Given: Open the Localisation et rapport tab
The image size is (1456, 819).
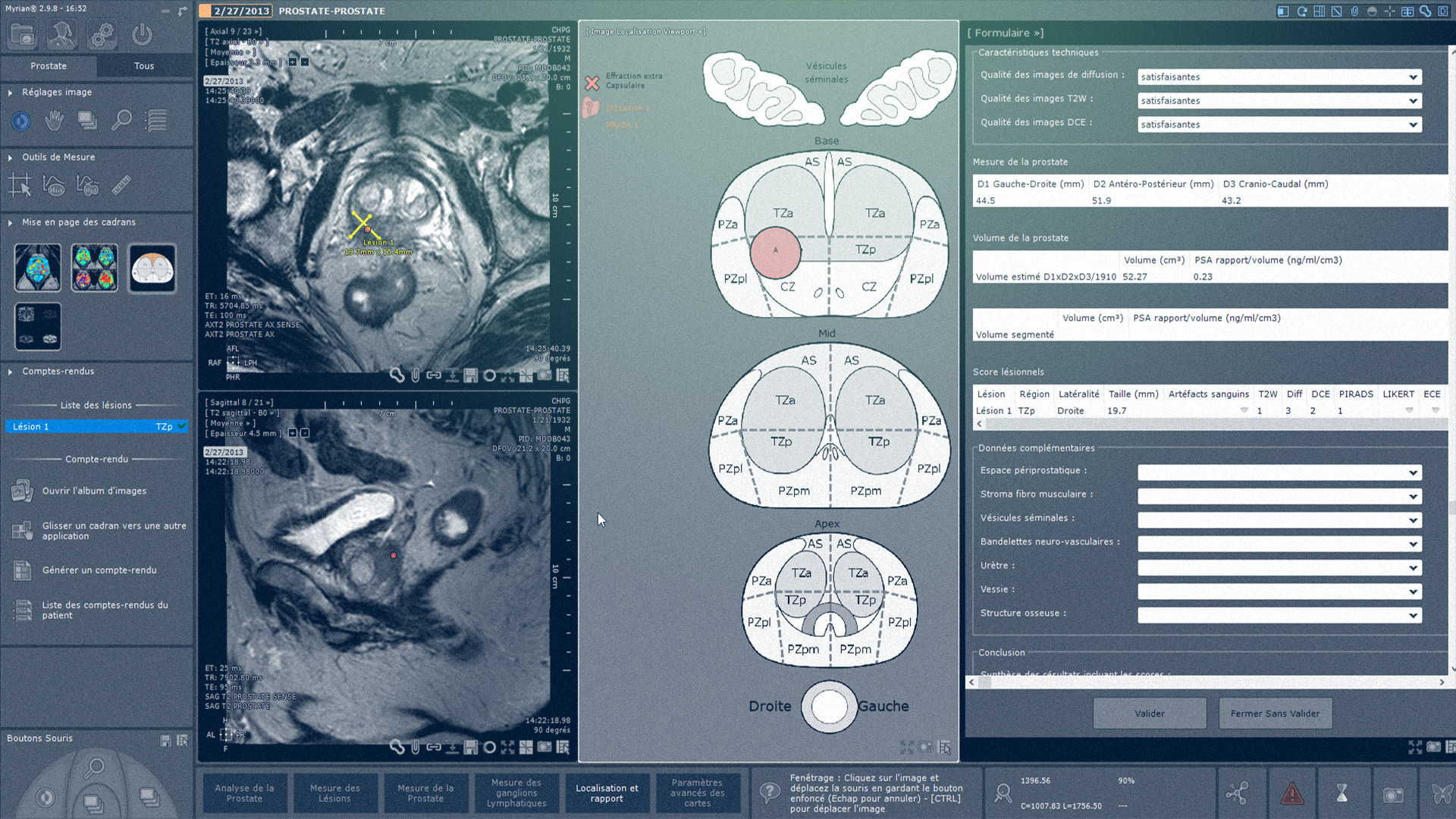Looking at the screenshot, I should (x=607, y=792).
